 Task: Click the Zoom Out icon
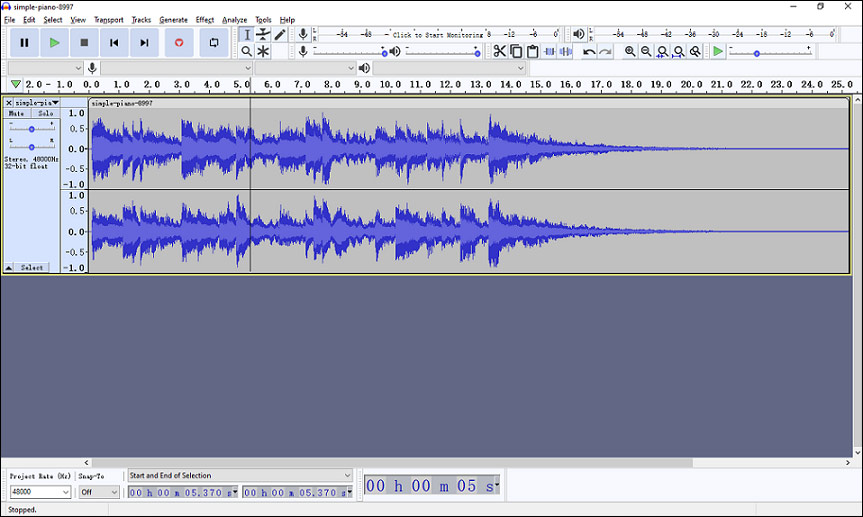[x=646, y=51]
